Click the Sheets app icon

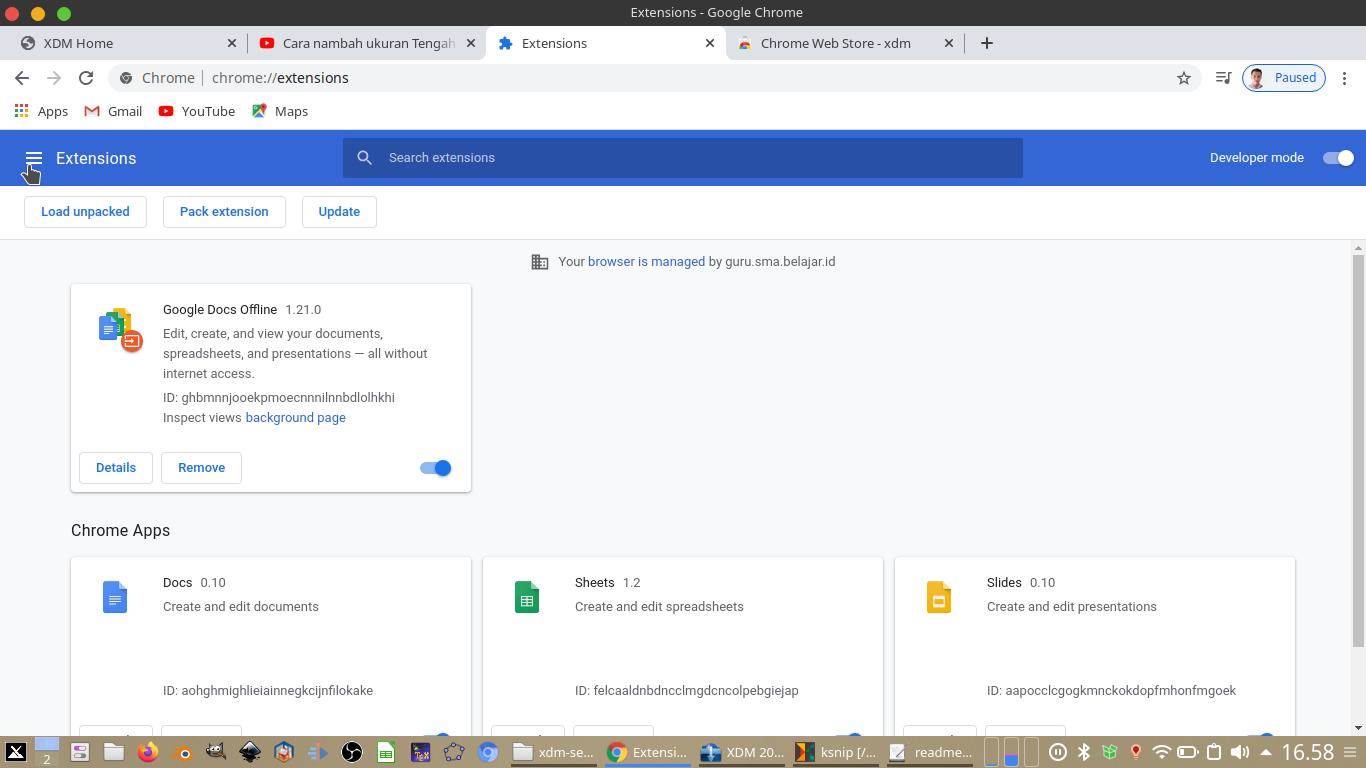(527, 597)
